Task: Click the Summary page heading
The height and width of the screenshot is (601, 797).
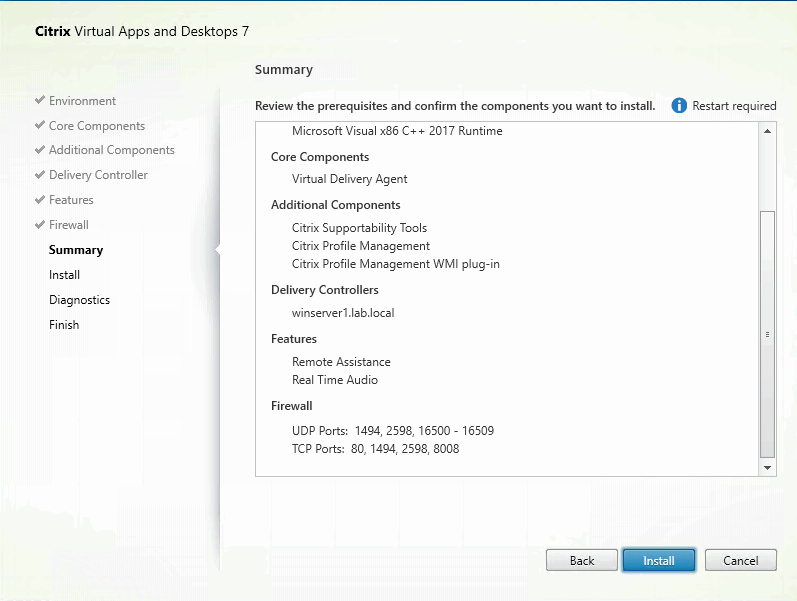Action: point(284,70)
